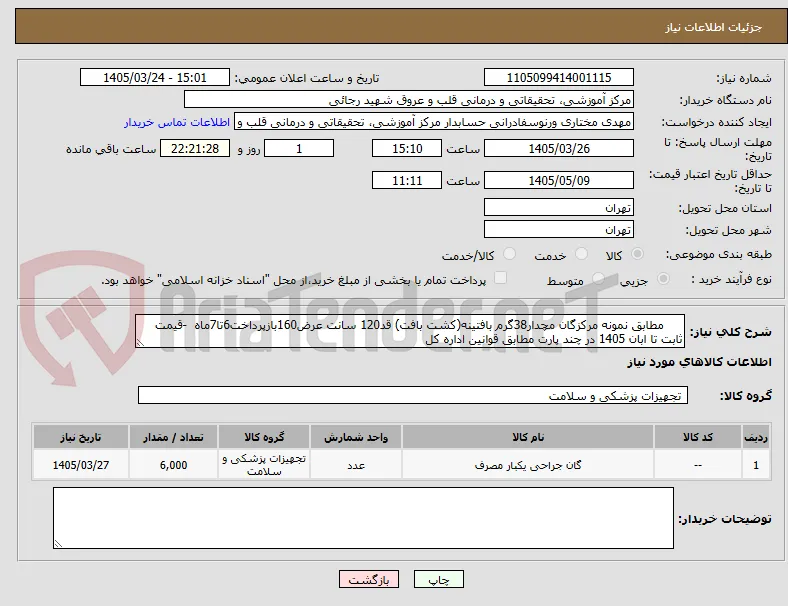Click the واحد شمارش column header
The height and width of the screenshot is (606, 788).
coord(356,437)
